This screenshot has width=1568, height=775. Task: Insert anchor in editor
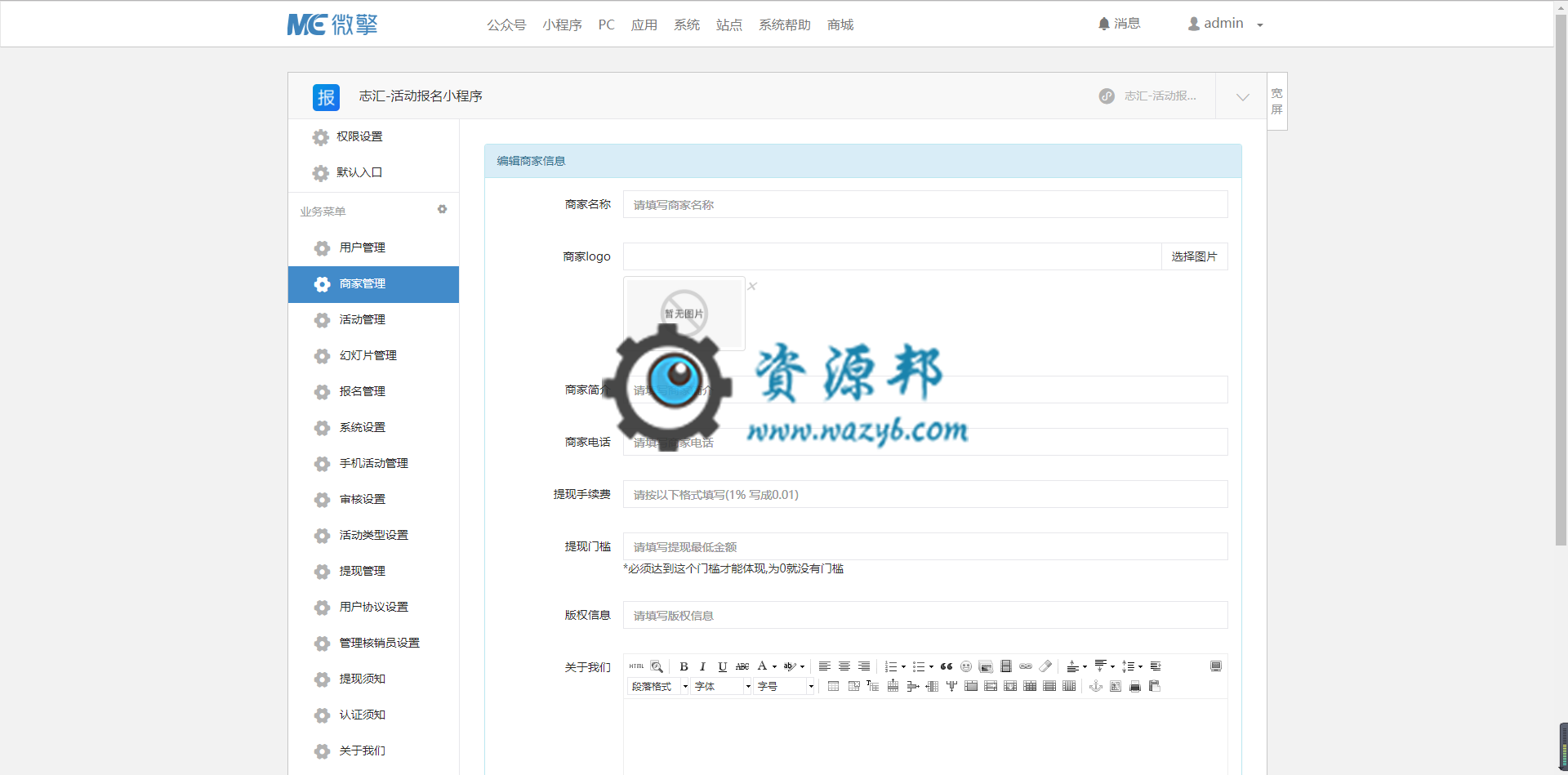click(1096, 686)
